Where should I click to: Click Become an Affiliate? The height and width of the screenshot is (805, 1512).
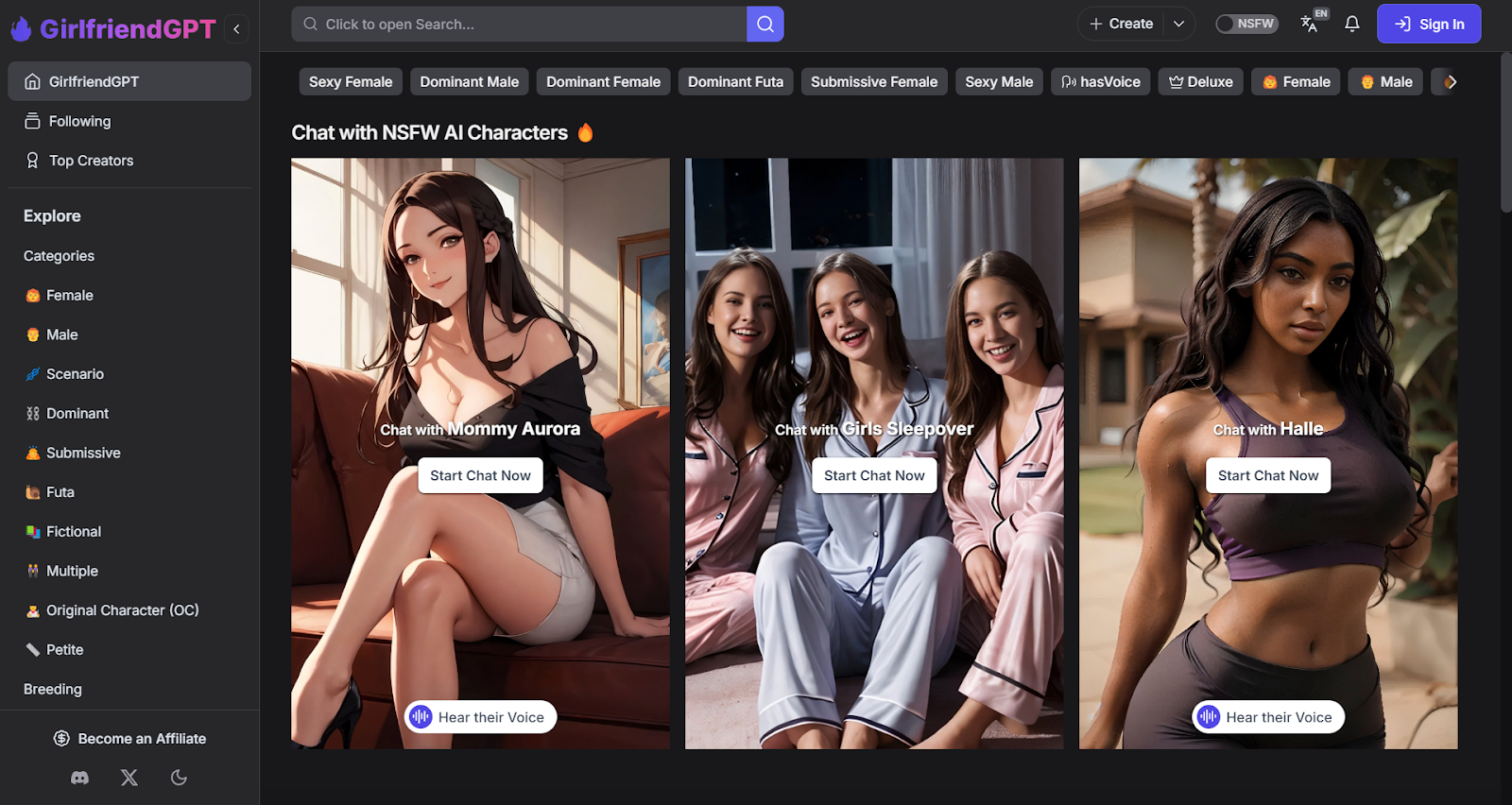[x=129, y=739]
